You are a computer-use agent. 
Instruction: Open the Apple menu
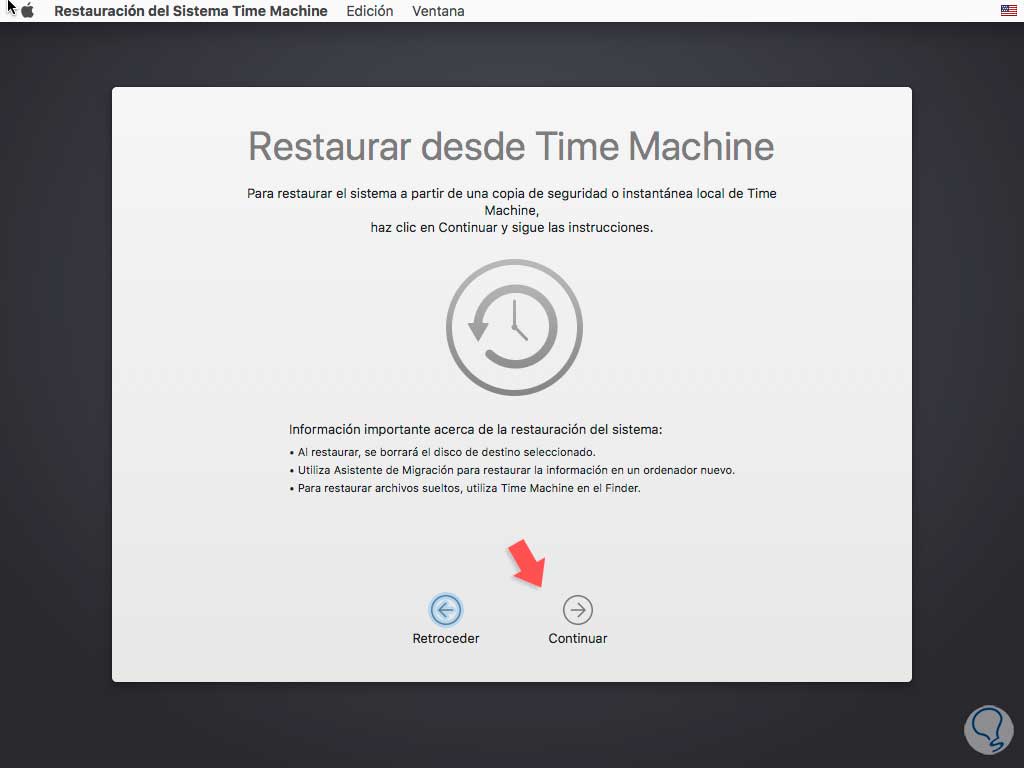pos(27,11)
